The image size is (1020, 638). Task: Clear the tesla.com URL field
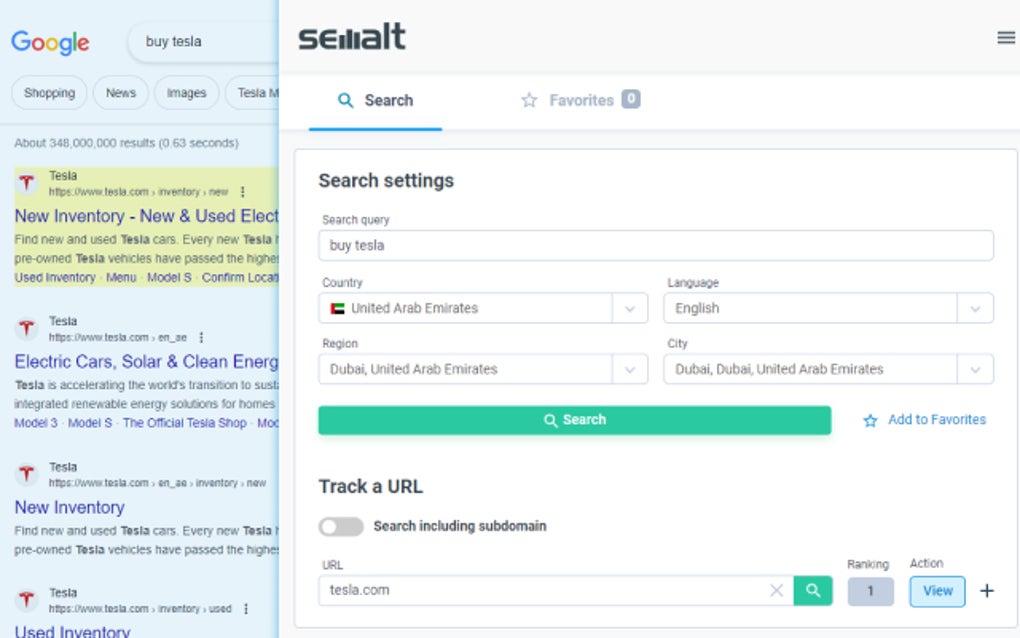[776, 590]
